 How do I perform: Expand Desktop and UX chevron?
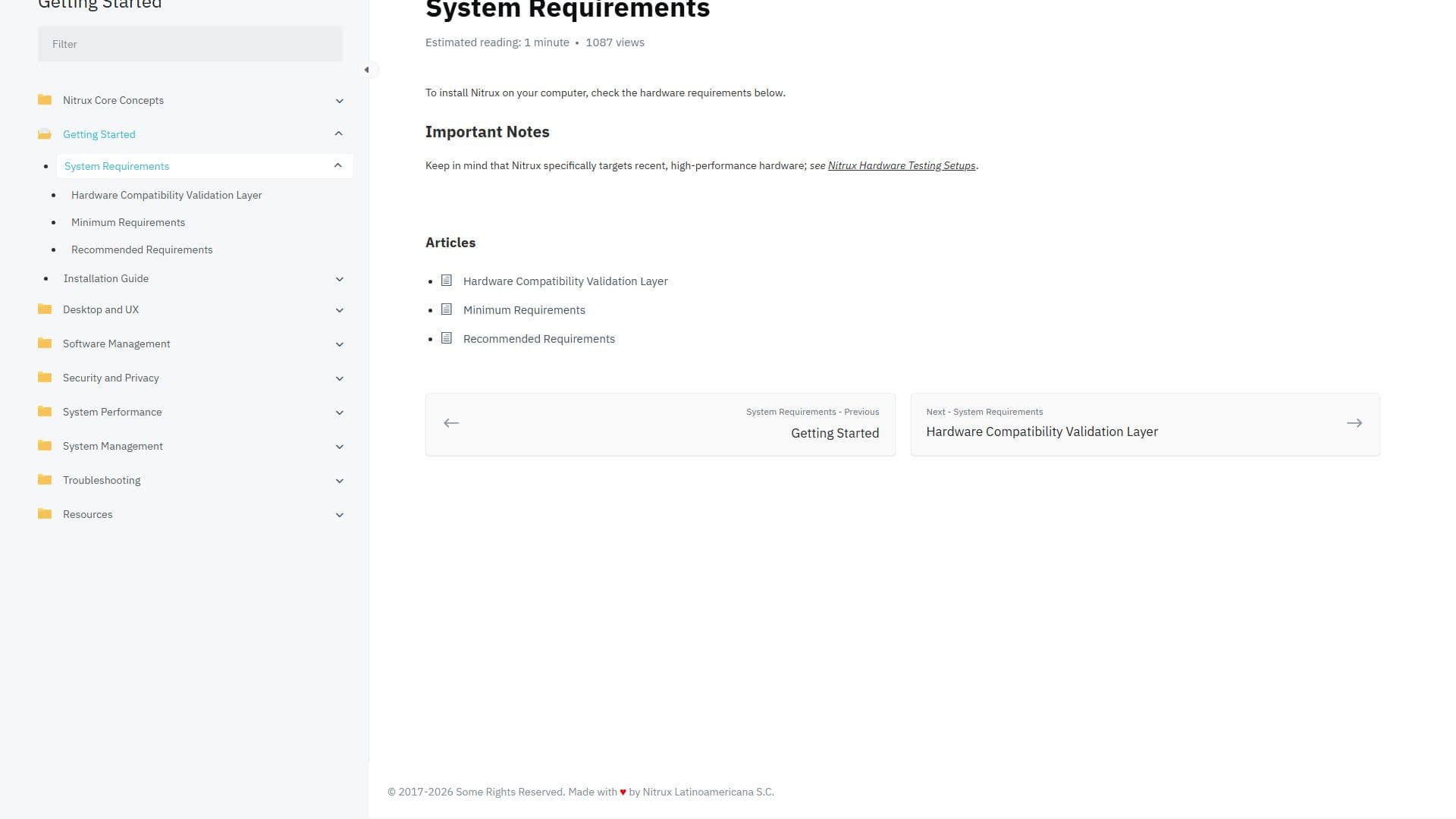340,310
